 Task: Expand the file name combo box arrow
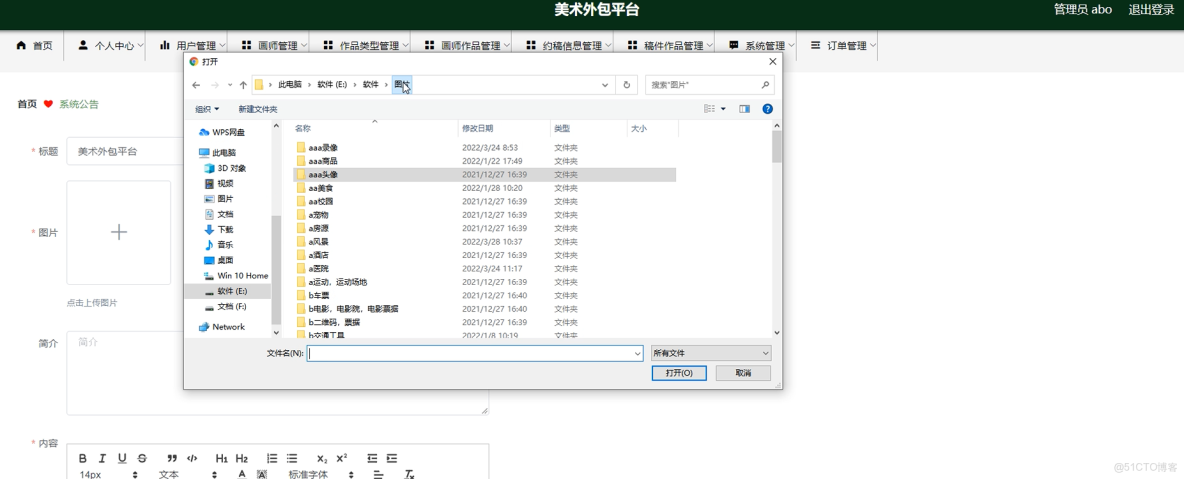[637, 353]
